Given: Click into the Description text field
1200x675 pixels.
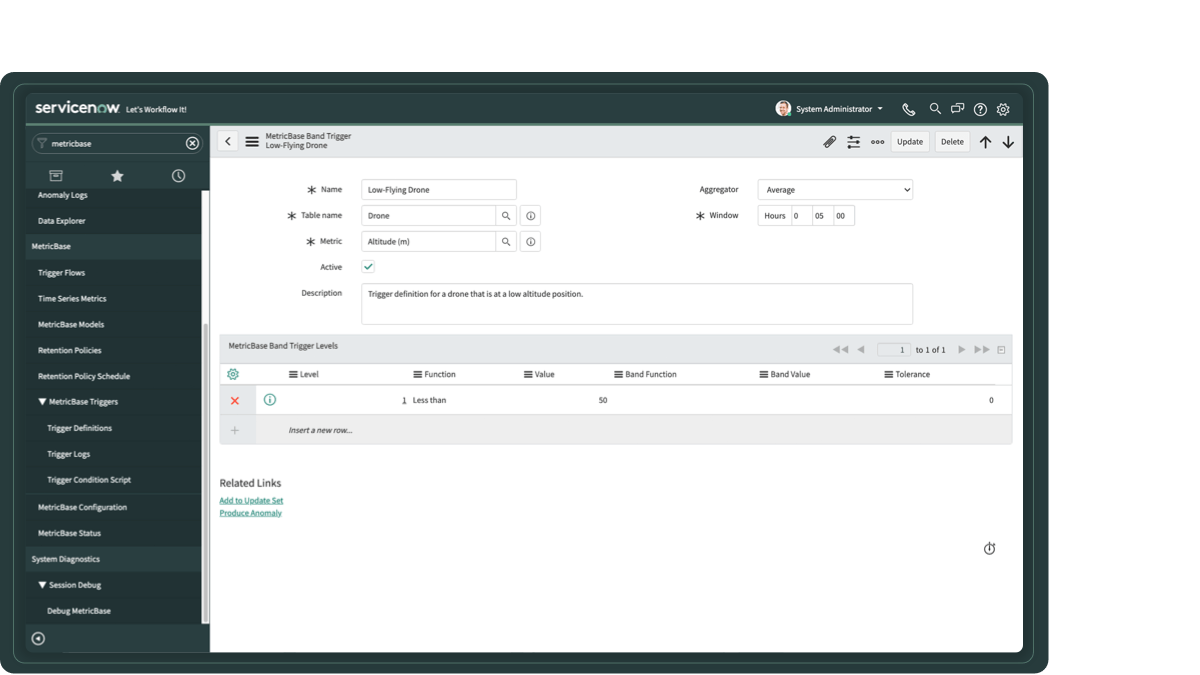Looking at the screenshot, I should (x=636, y=304).
